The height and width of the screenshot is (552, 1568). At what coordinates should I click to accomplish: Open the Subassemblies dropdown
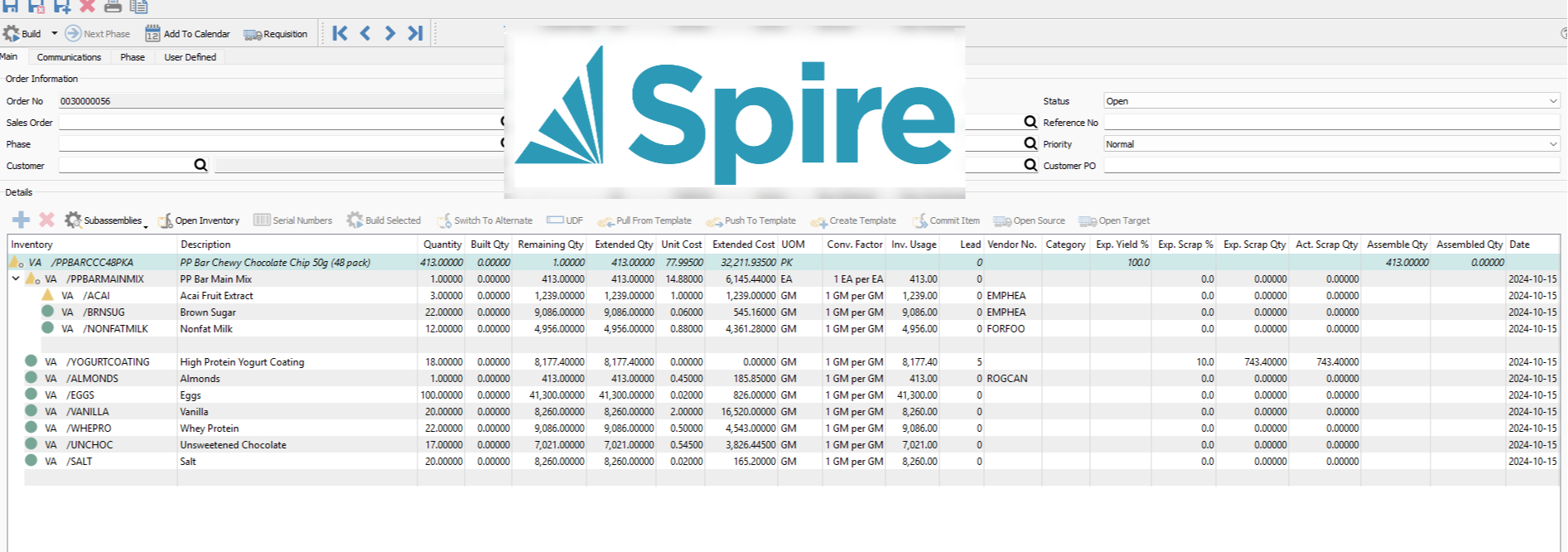pyautogui.click(x=106, y=220)
